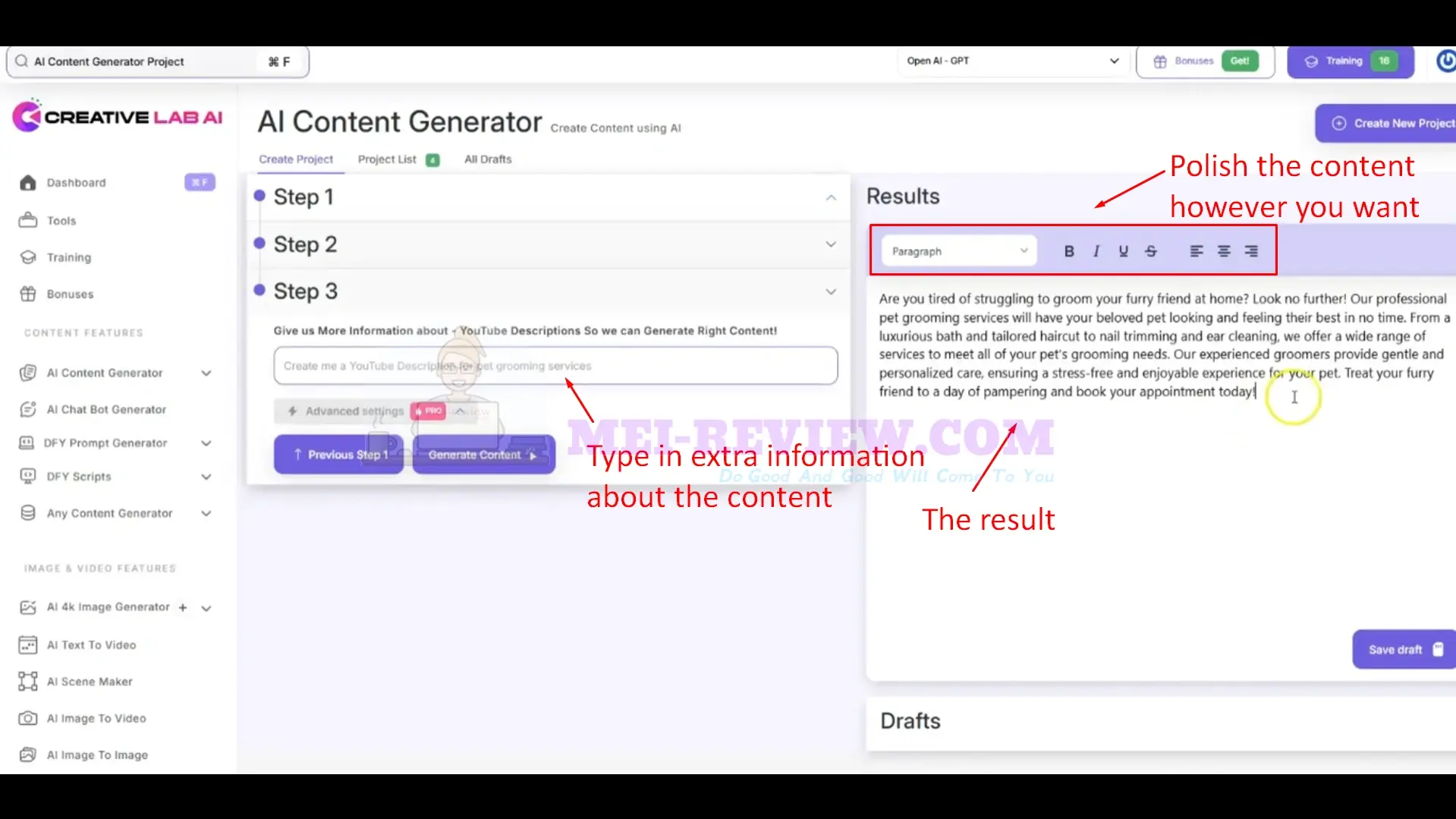The image size is (1456, 819).
Task: Expand AI 4k Image Generator submenu
Action: tap(206, 608)
